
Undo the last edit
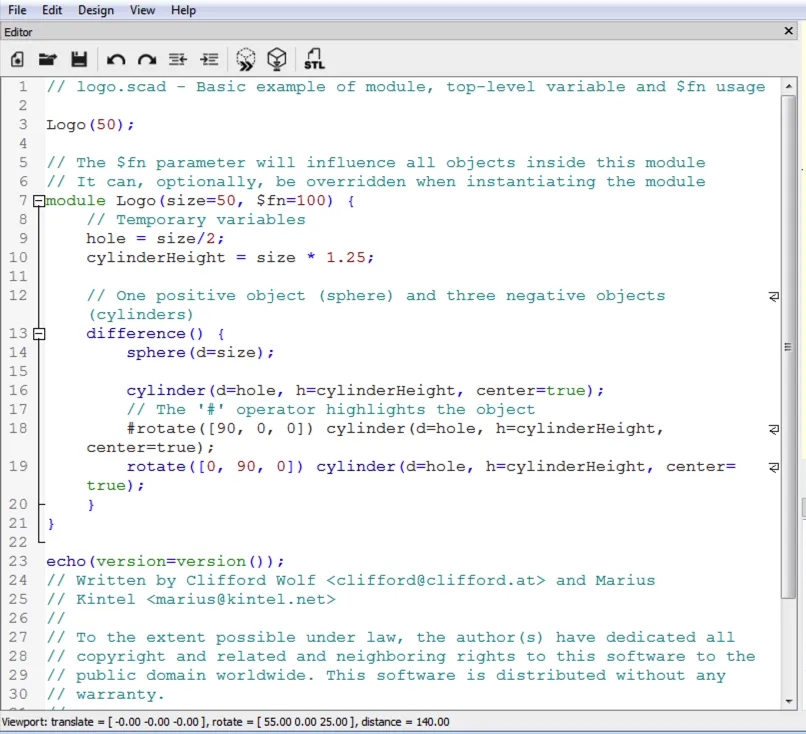115,59
